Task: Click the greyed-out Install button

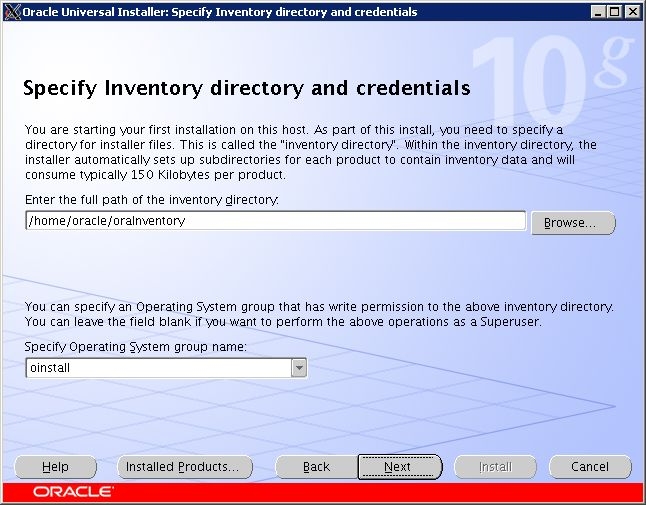Action: coord(495,467)
